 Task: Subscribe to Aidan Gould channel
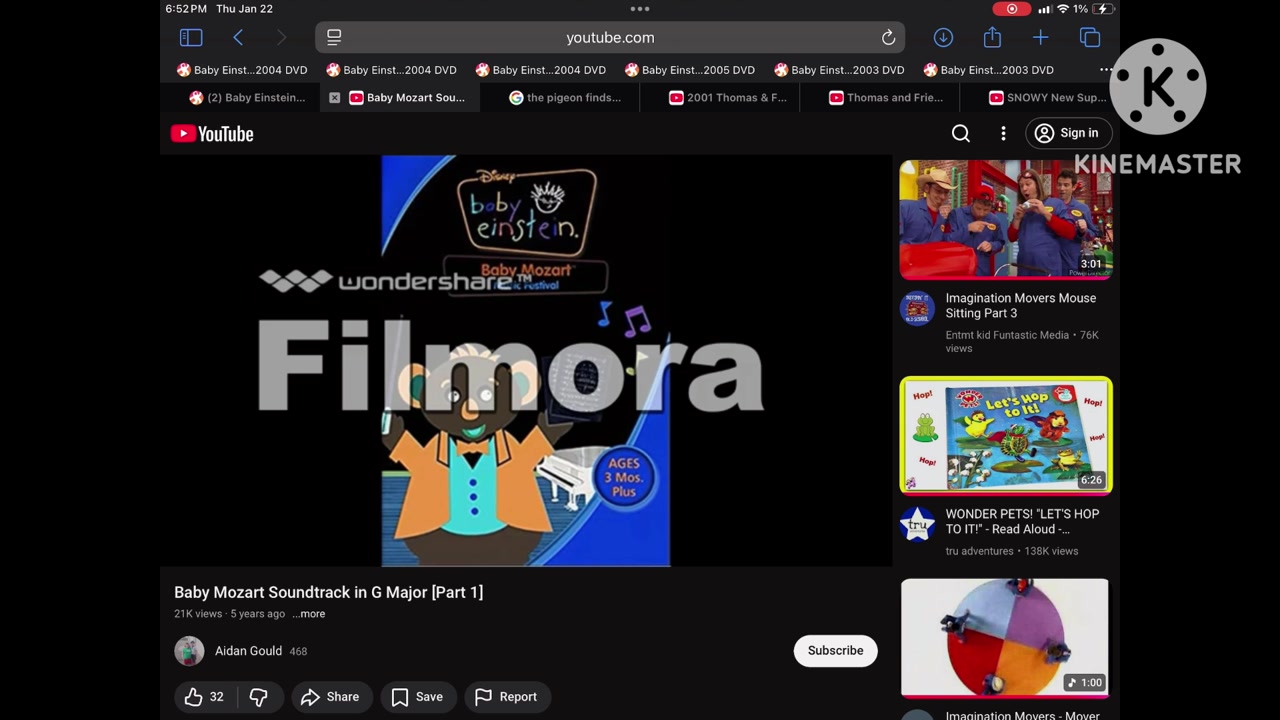(835, 651)
